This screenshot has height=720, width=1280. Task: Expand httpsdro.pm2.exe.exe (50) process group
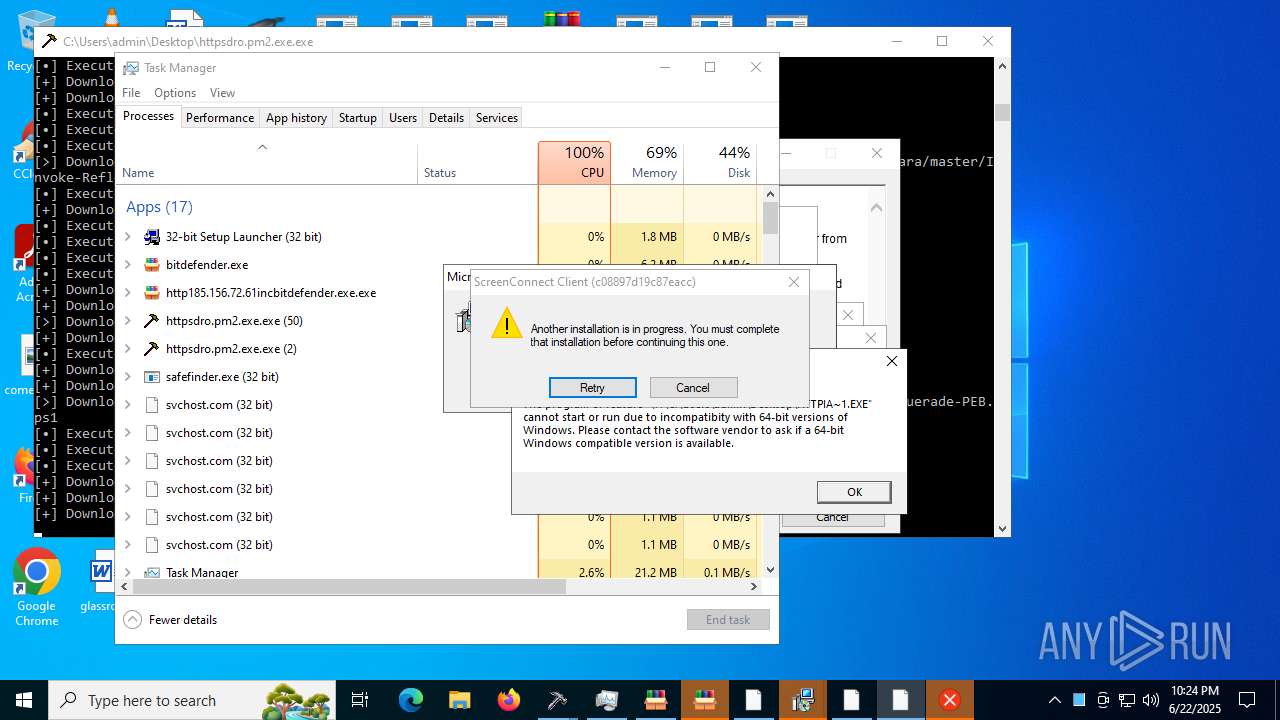coord(127,321)
